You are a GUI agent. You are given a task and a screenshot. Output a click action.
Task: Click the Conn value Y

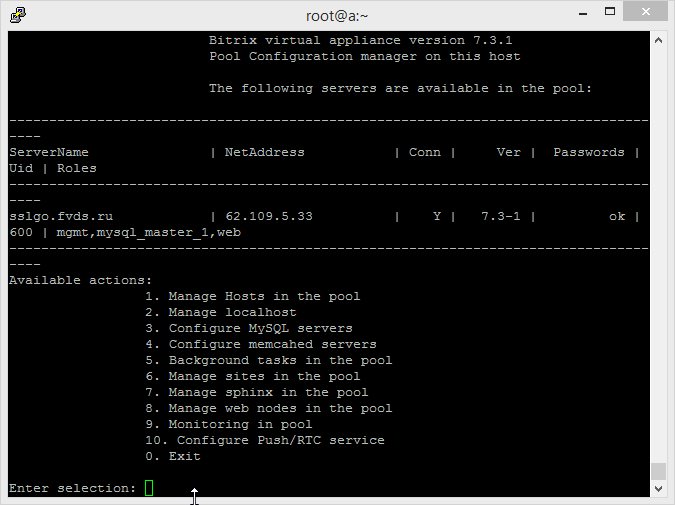[x=437, y=216]
